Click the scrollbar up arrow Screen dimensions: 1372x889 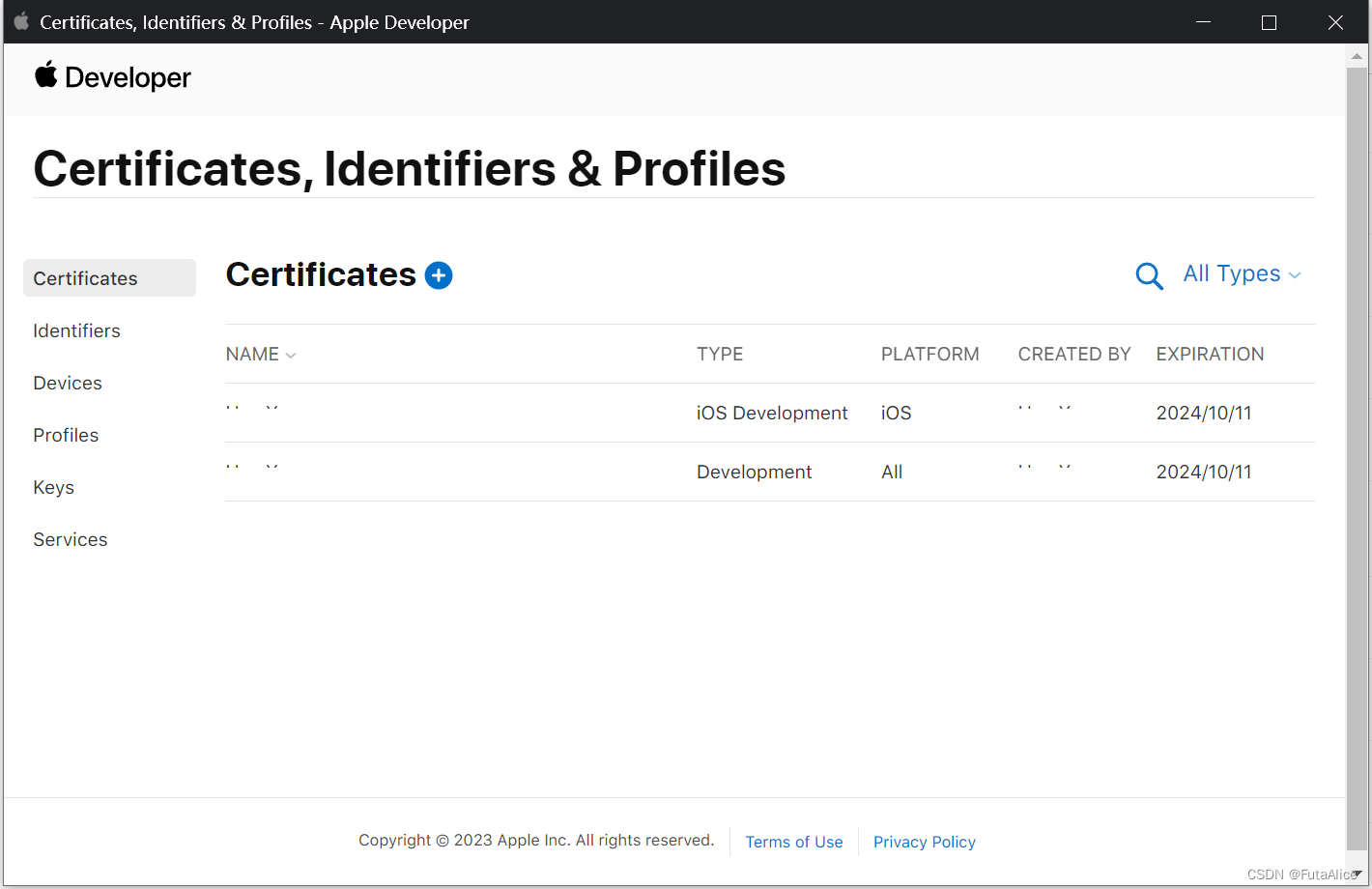click(1358, 56)
